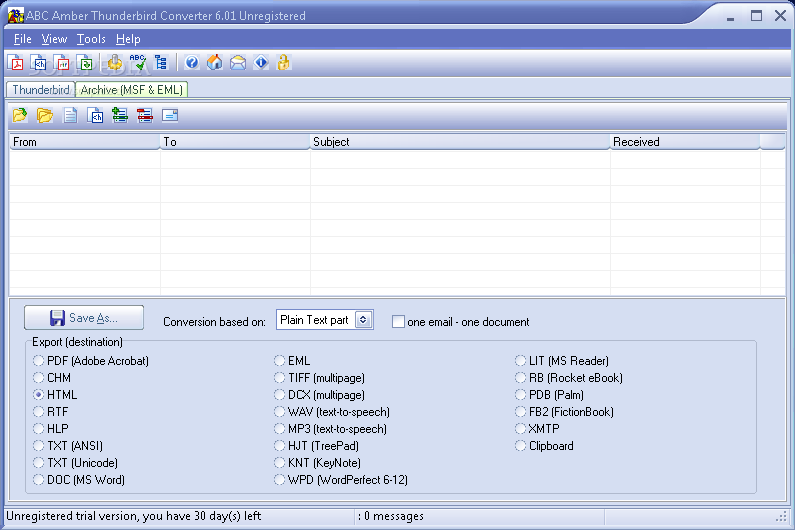
Task: Choose HJT (TreePad) export format
Action: tap(316, 446)
